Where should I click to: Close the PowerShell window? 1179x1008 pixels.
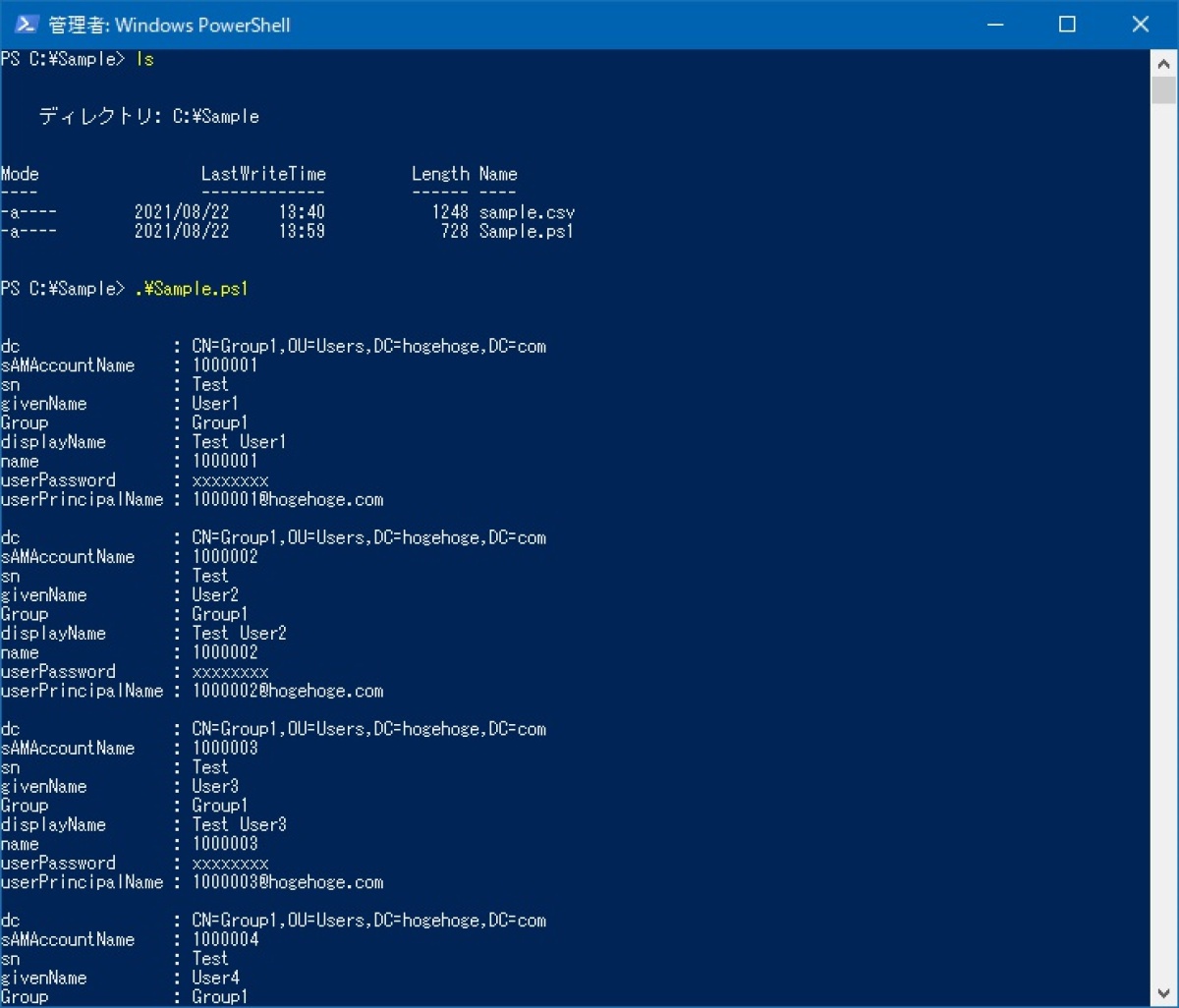[1140, 24]
